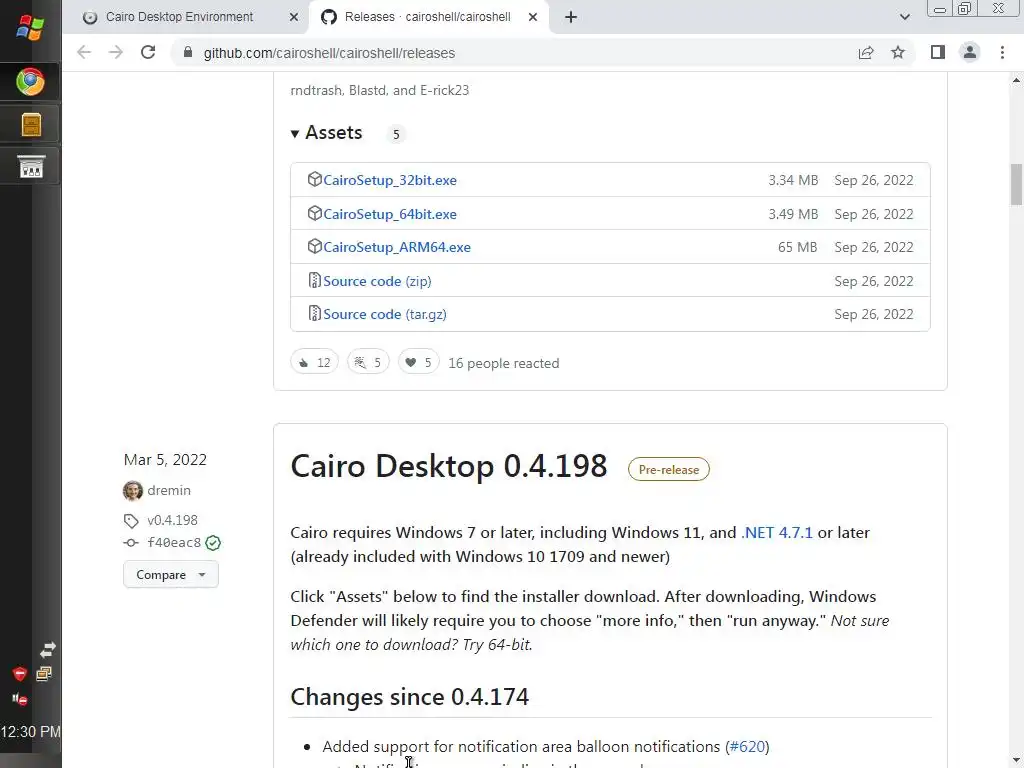The image size is (1024, 768).
Task: Reload the GitHub releases page
Action: pos(148,53)
